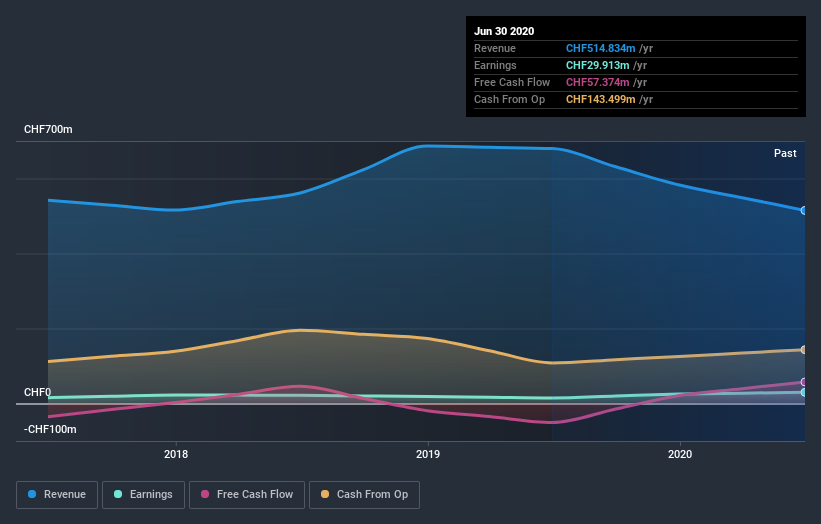Screen dimensions: 821x524
Task: Click the 2018 axis label
Action: 176,454
